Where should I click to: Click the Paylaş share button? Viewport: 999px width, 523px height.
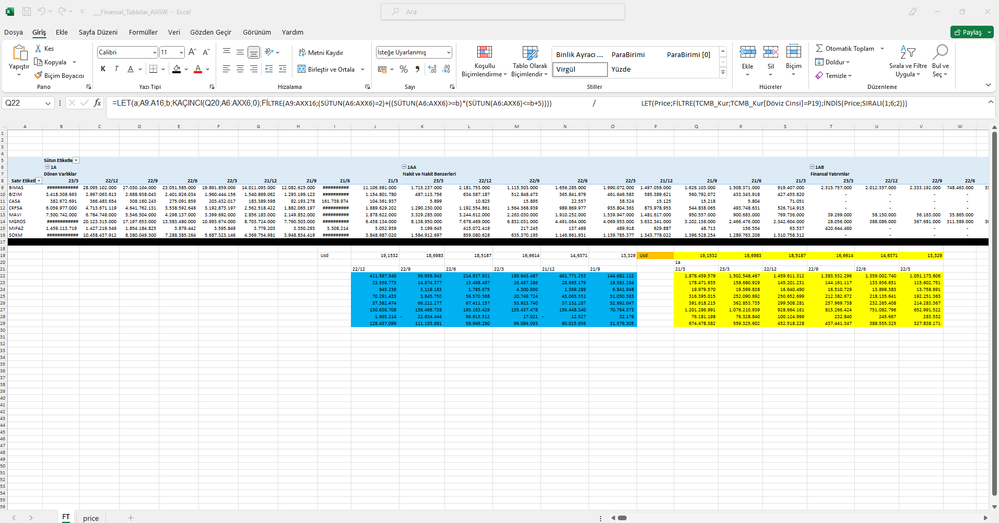pos(972,32)
